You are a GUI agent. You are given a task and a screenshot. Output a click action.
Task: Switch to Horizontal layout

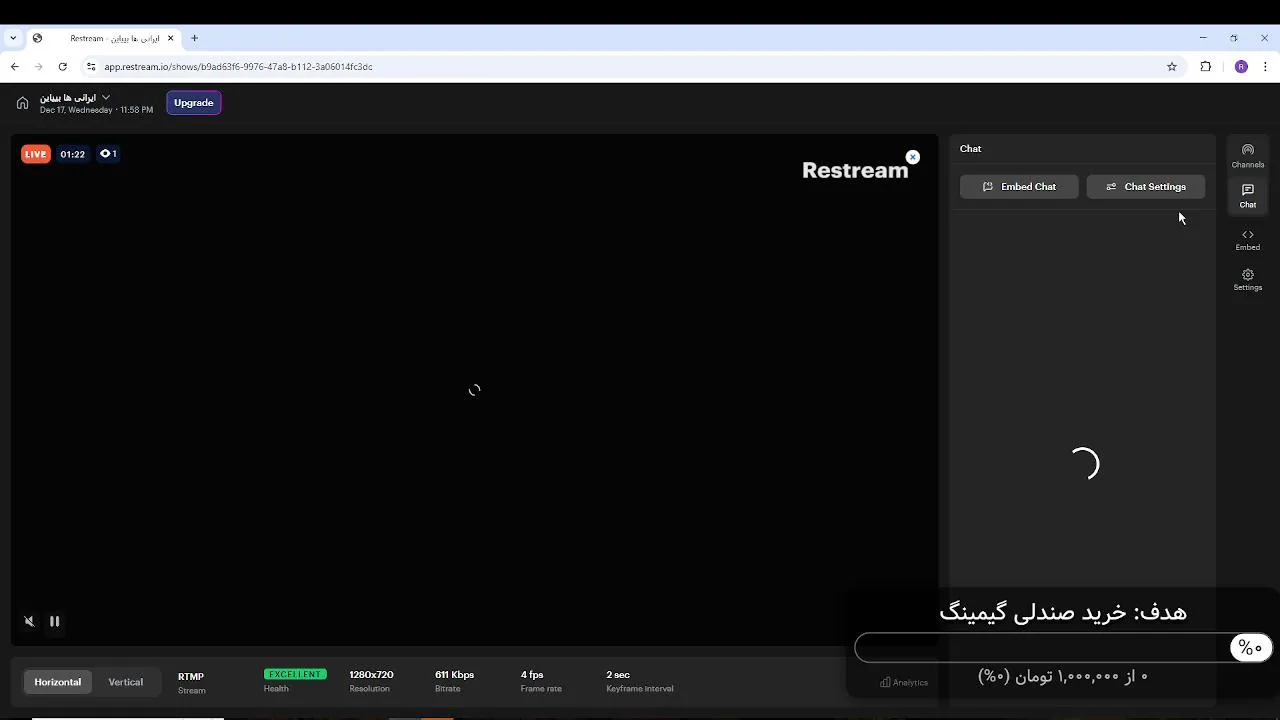58,682
